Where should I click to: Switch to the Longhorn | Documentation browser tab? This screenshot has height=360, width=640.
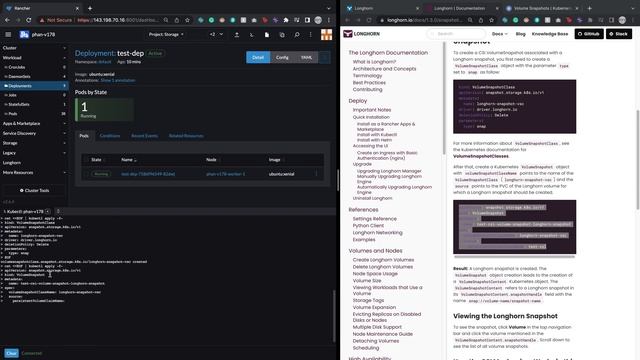tap(462, 8)
